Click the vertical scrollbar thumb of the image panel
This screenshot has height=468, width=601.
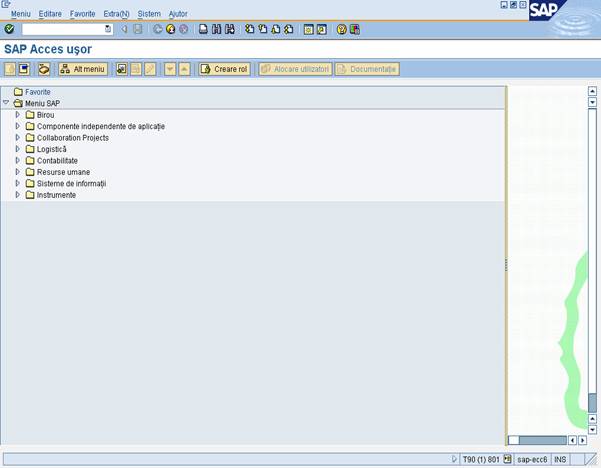click(x=592, y=402)
